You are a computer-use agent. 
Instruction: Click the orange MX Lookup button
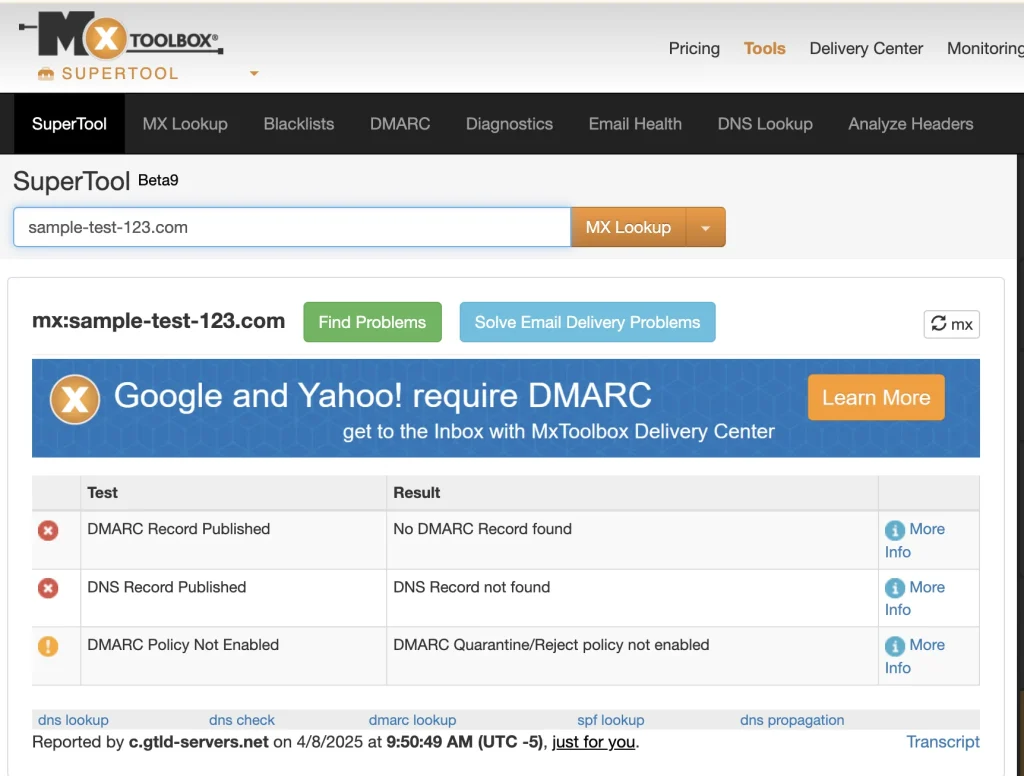pyautogui.click(x=628, y=227)
